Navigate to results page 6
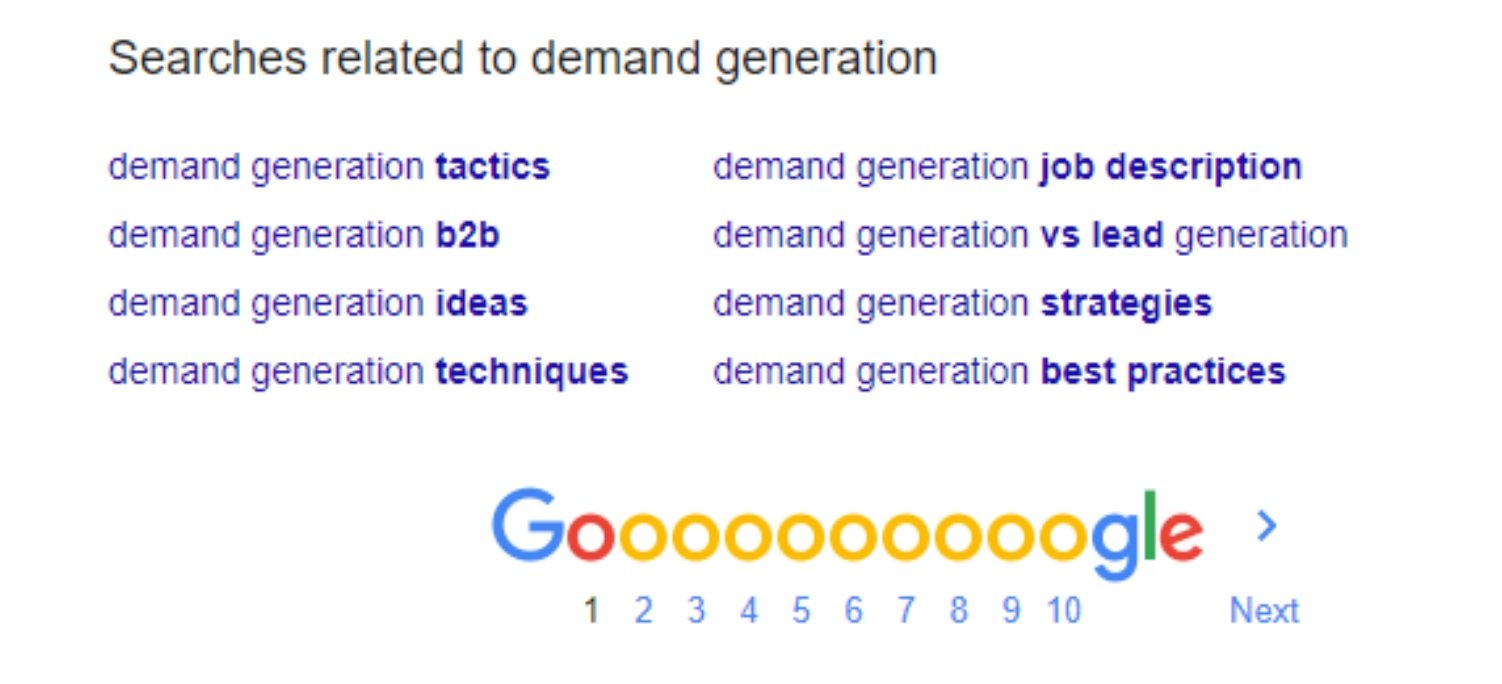 click(853, 610)
